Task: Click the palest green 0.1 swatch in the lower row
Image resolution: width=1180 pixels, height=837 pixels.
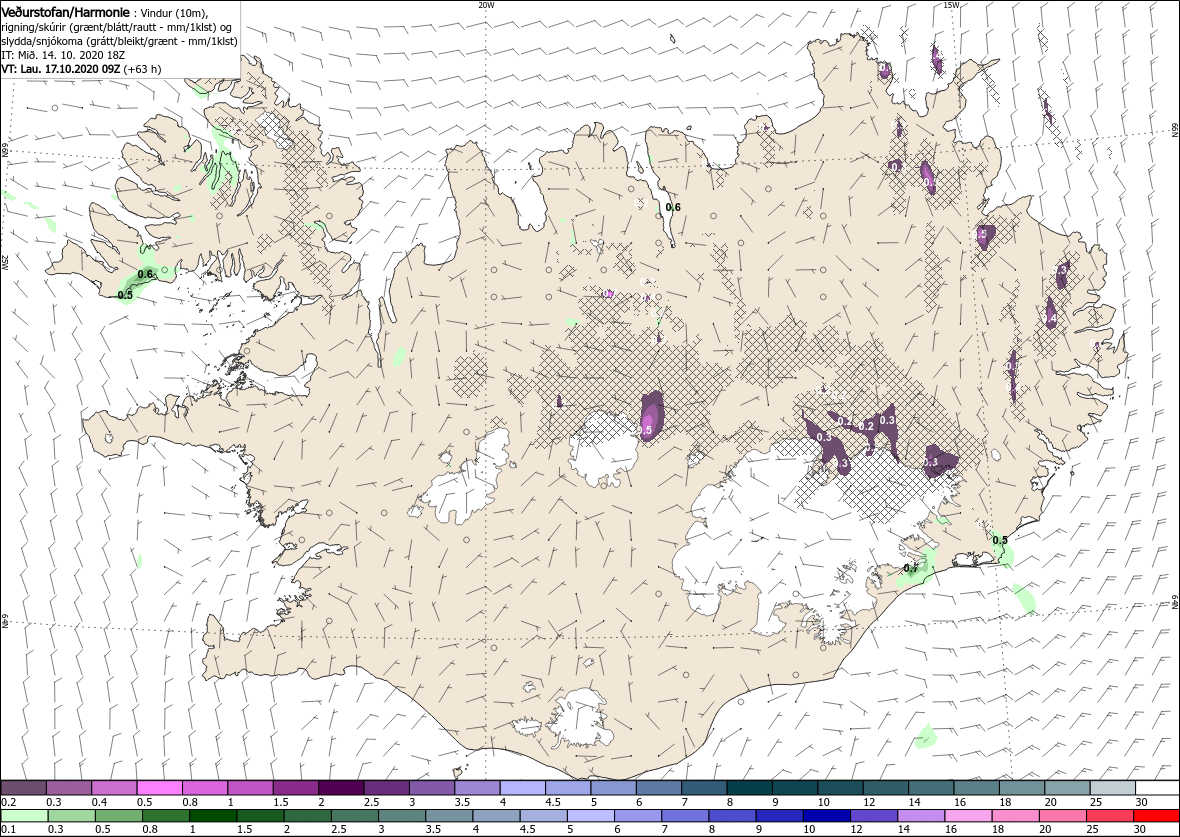Action: [25, 816]
